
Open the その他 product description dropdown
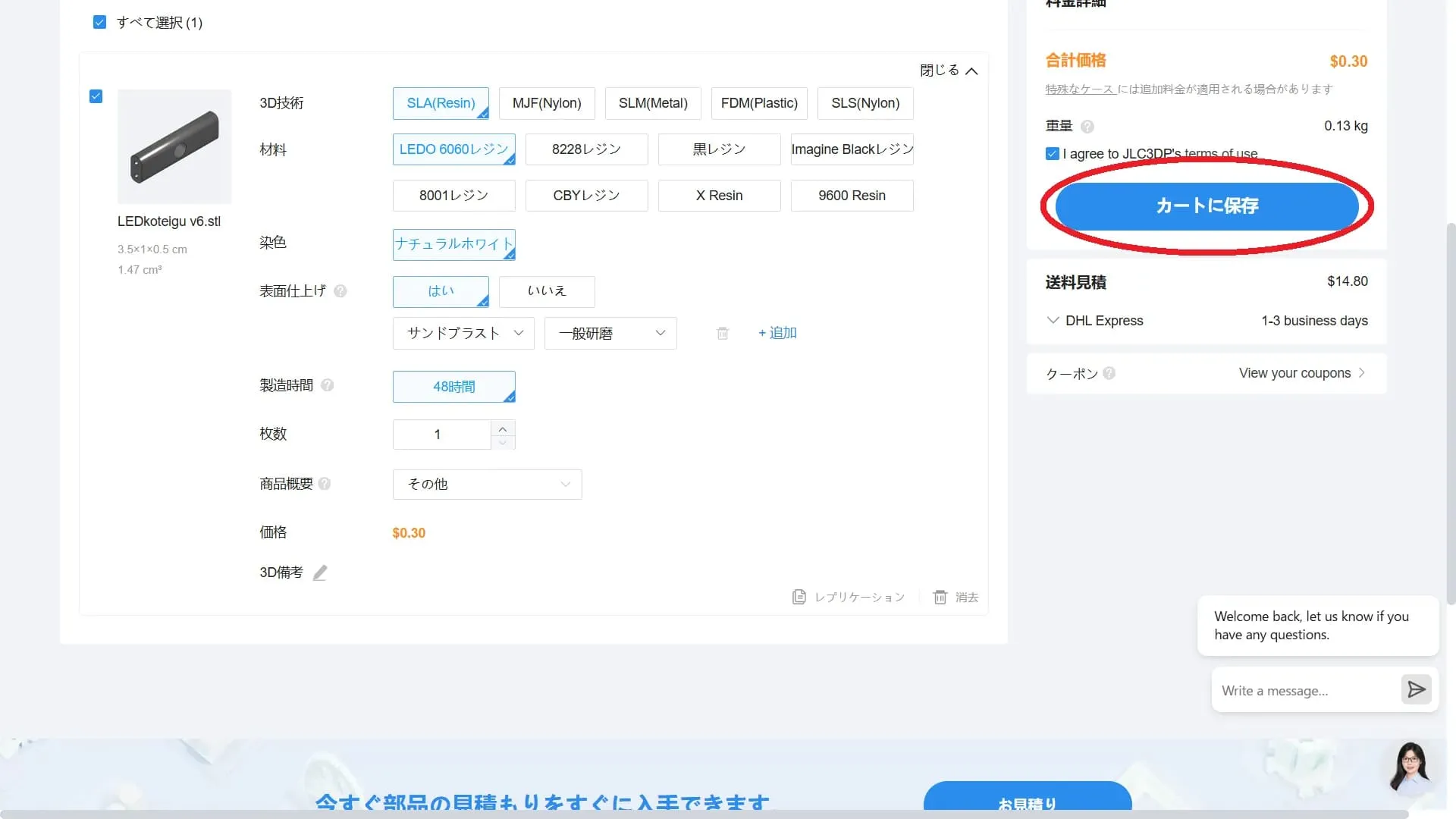pos(487,485)
